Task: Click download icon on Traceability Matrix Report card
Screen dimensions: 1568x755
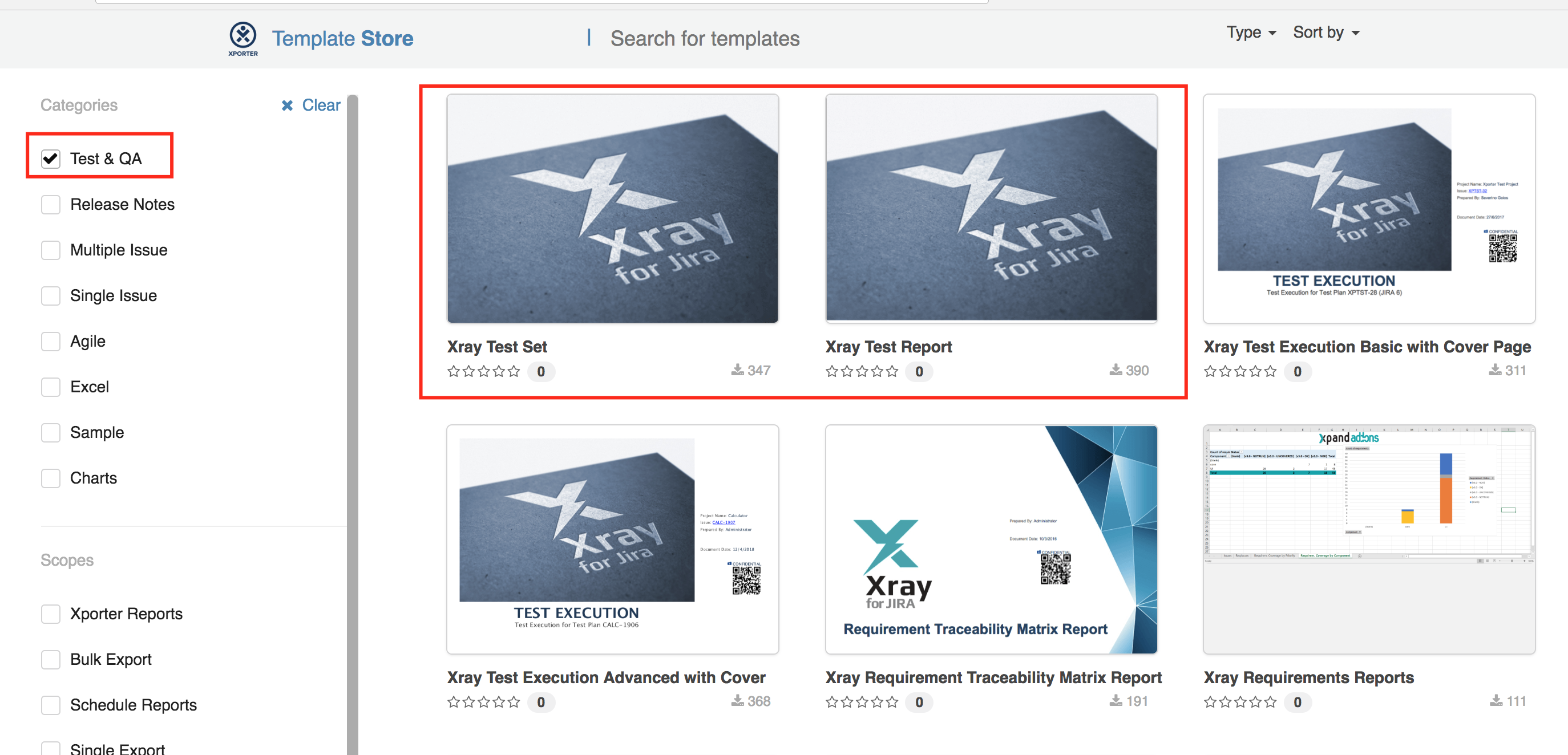Action: pyautogui.click(x=1115, y=701)
